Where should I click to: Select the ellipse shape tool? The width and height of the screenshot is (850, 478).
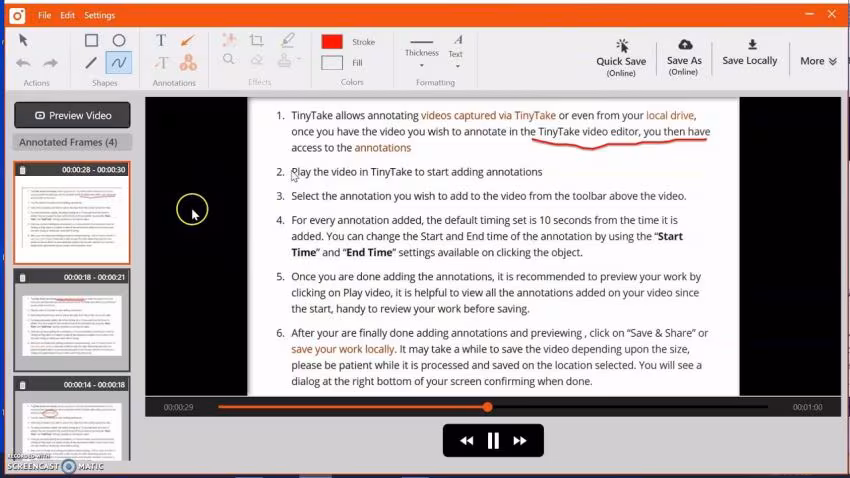[x=119, y=40]
